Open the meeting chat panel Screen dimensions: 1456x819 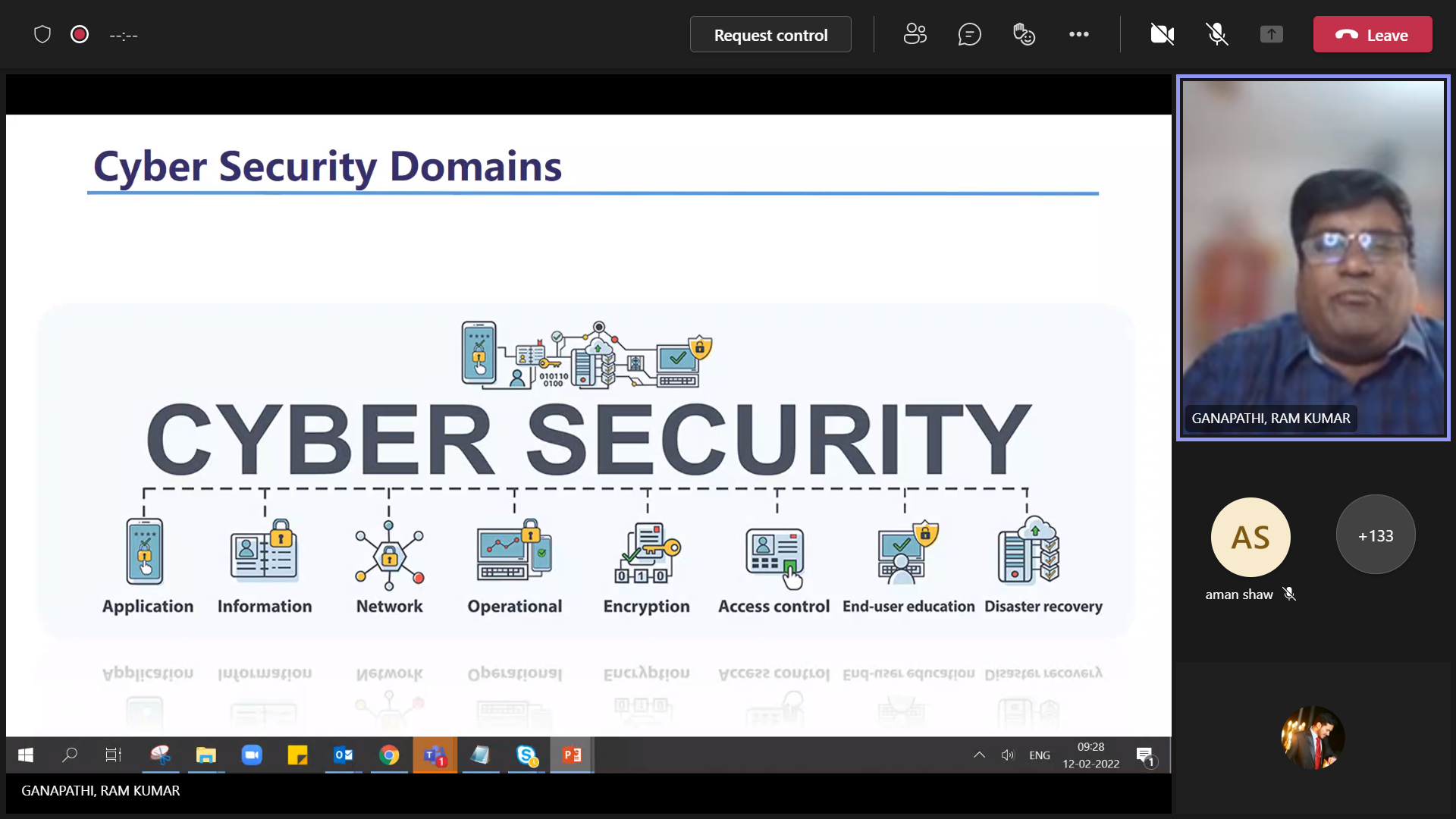click(x=969, y=34)
